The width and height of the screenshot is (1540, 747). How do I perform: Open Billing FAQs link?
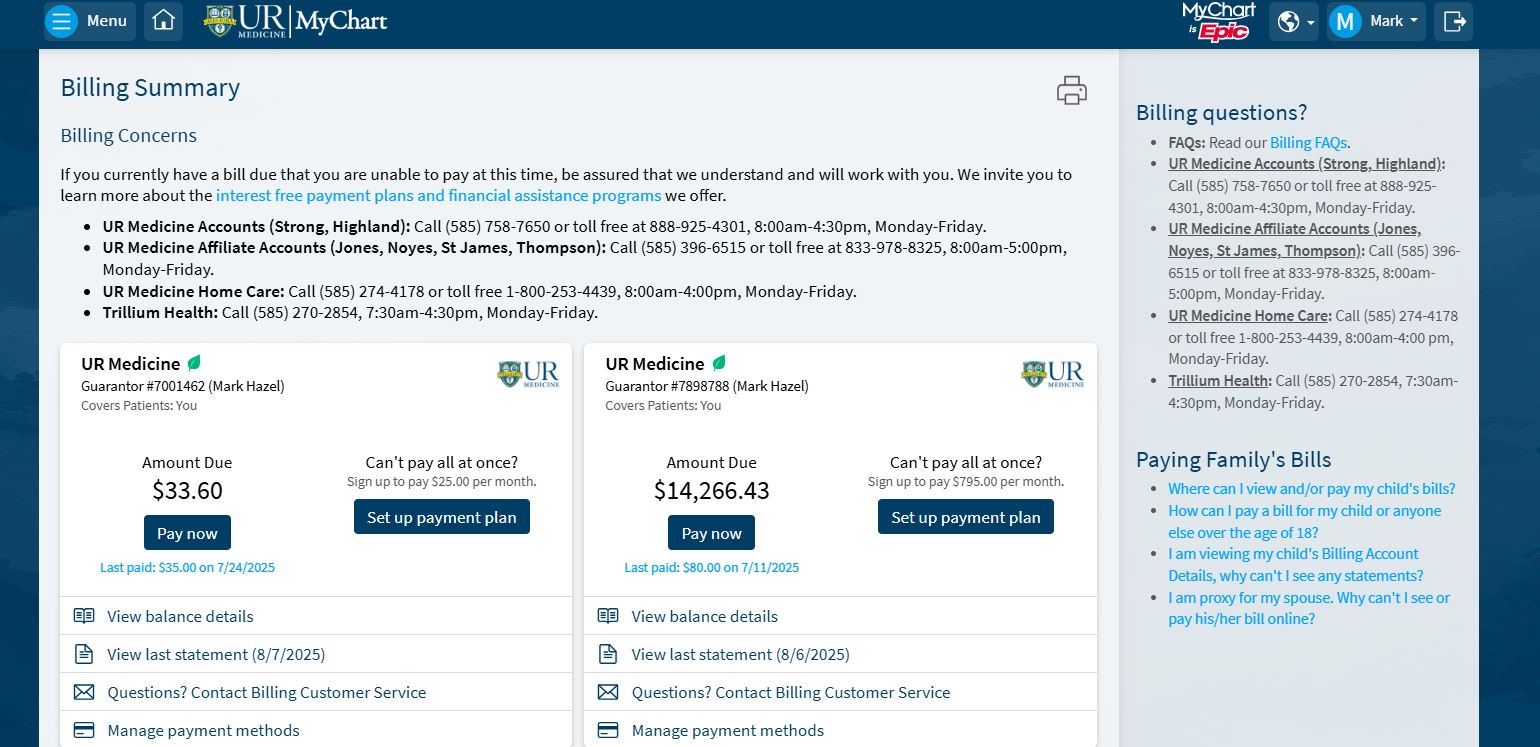point(1308,143)
